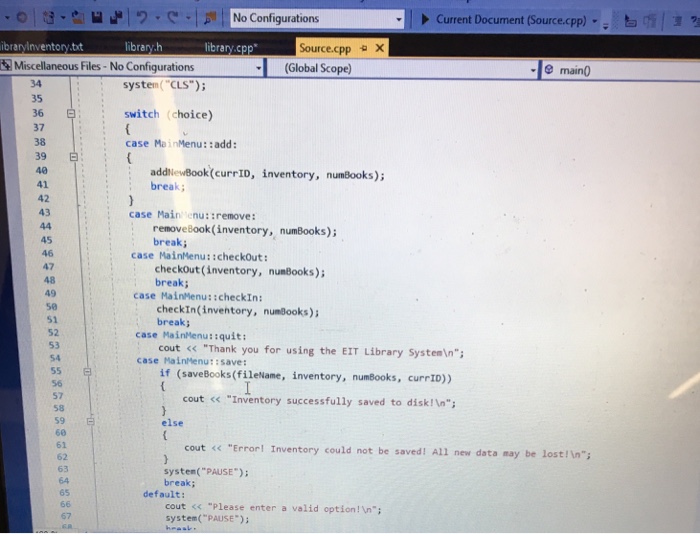Click the system("CLS"); line

(x=164, y=85)
